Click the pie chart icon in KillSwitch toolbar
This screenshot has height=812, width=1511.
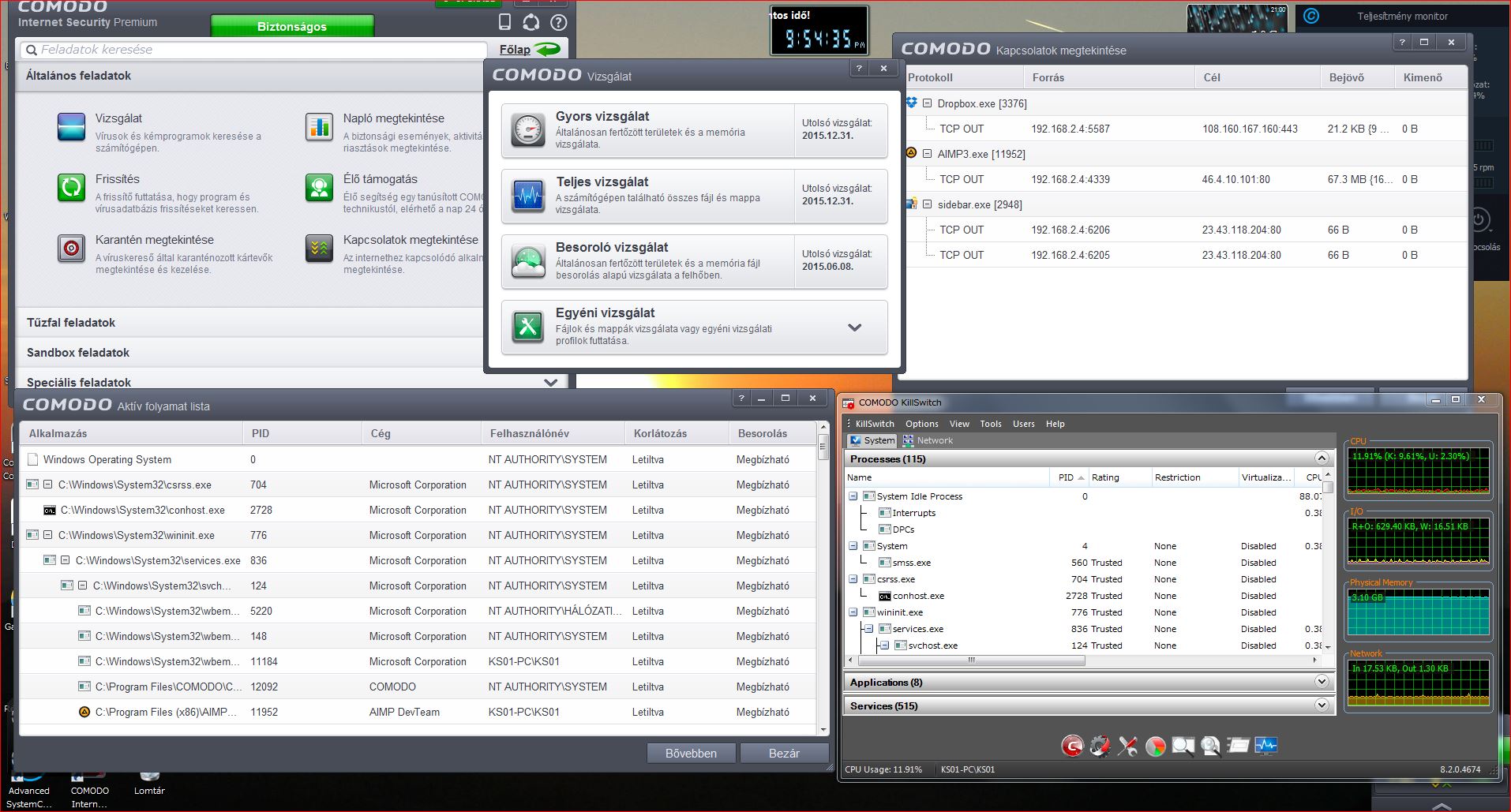point(1155,746)
